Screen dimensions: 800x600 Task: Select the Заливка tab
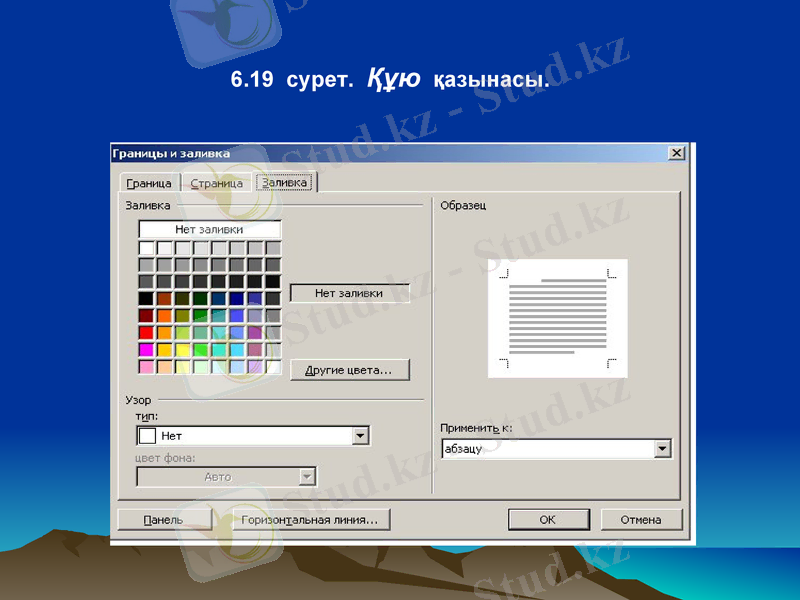tap(285, 183)
